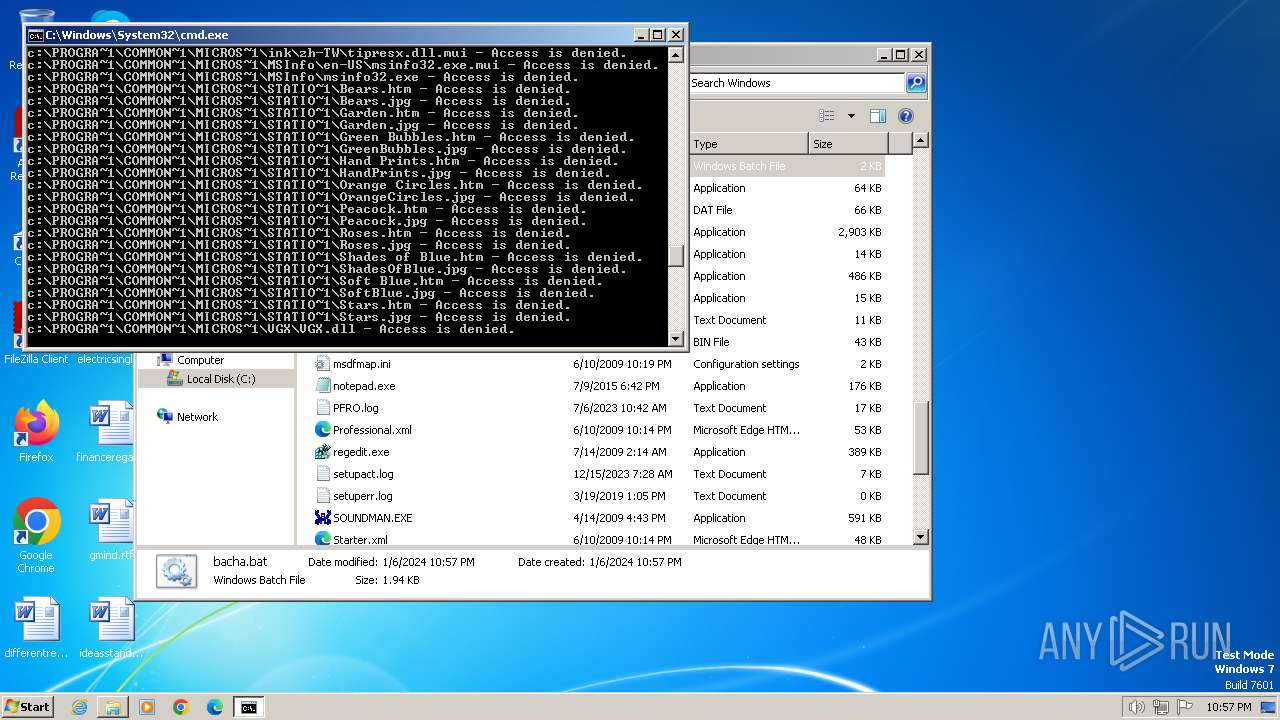Click the notepad.exe file name
This screenshot has width=1280, height=720.
click(364, 386)
